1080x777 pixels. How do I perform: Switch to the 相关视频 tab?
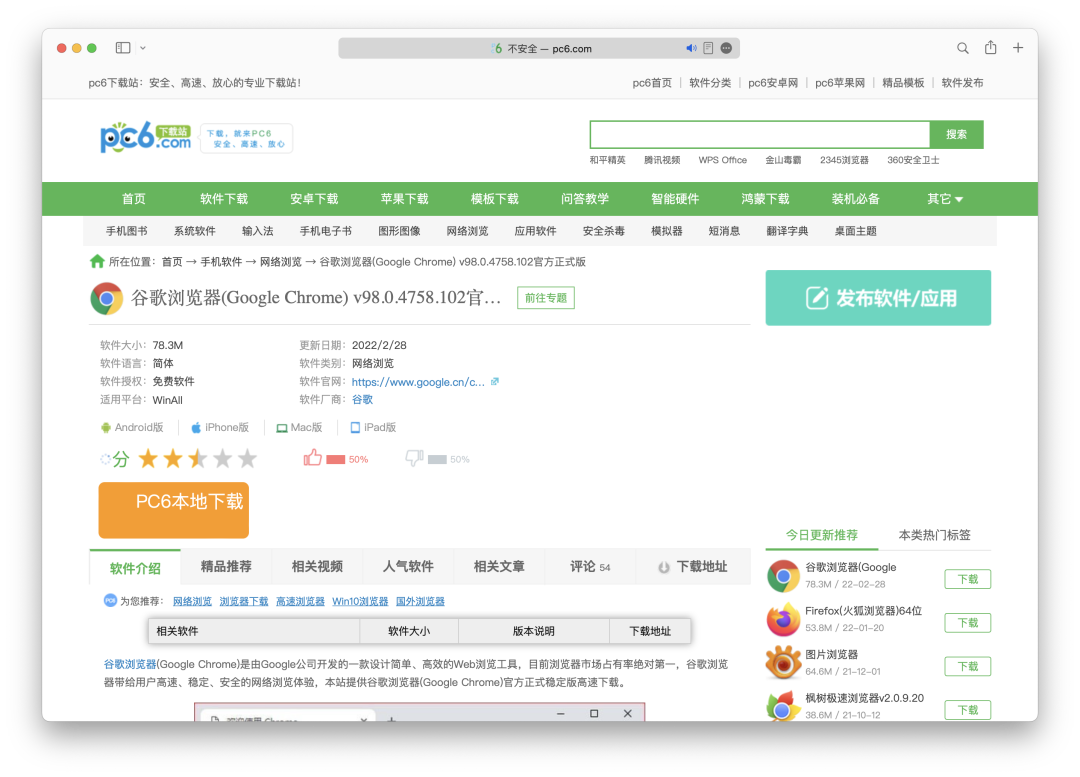[x=317, y=566]
